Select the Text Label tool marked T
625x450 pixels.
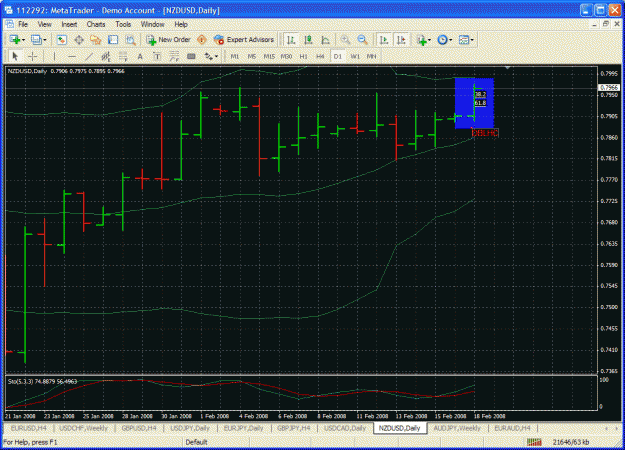pyautogui.click(x=157, y=57)
